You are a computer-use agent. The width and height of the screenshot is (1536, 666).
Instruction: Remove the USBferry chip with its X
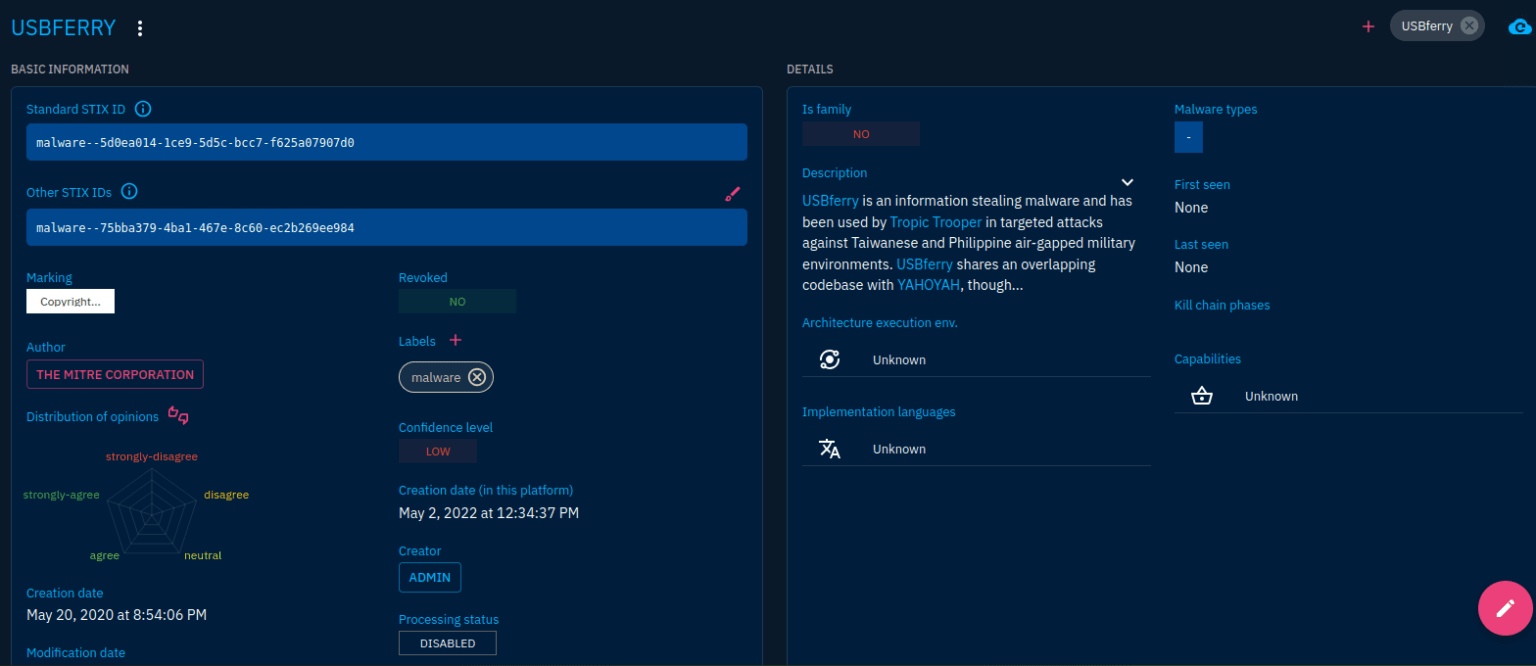coord(1468,26)
